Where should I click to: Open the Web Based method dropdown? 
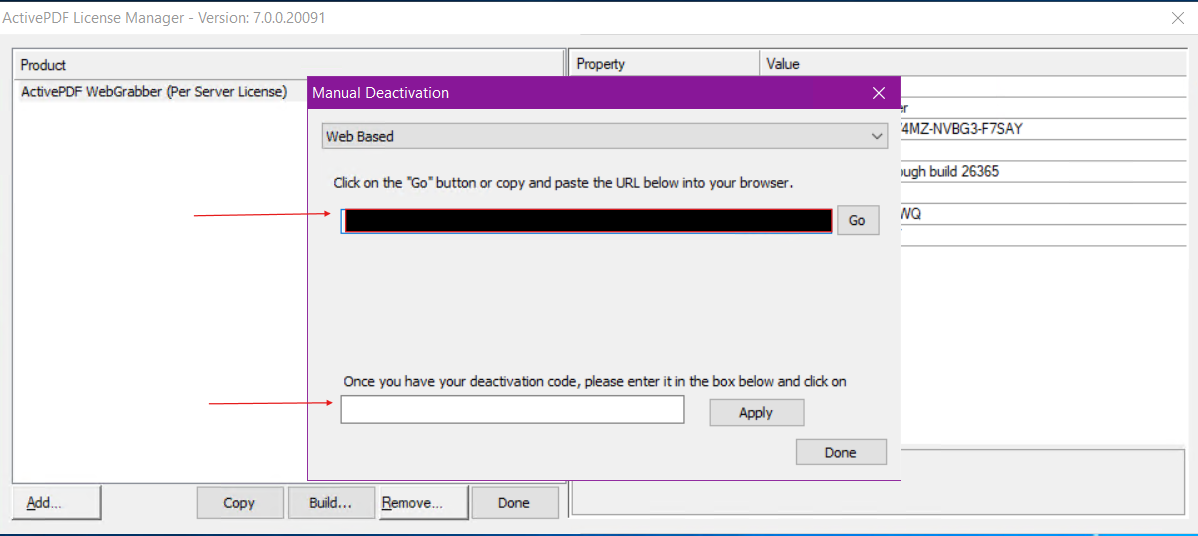(x=604, y=137)
